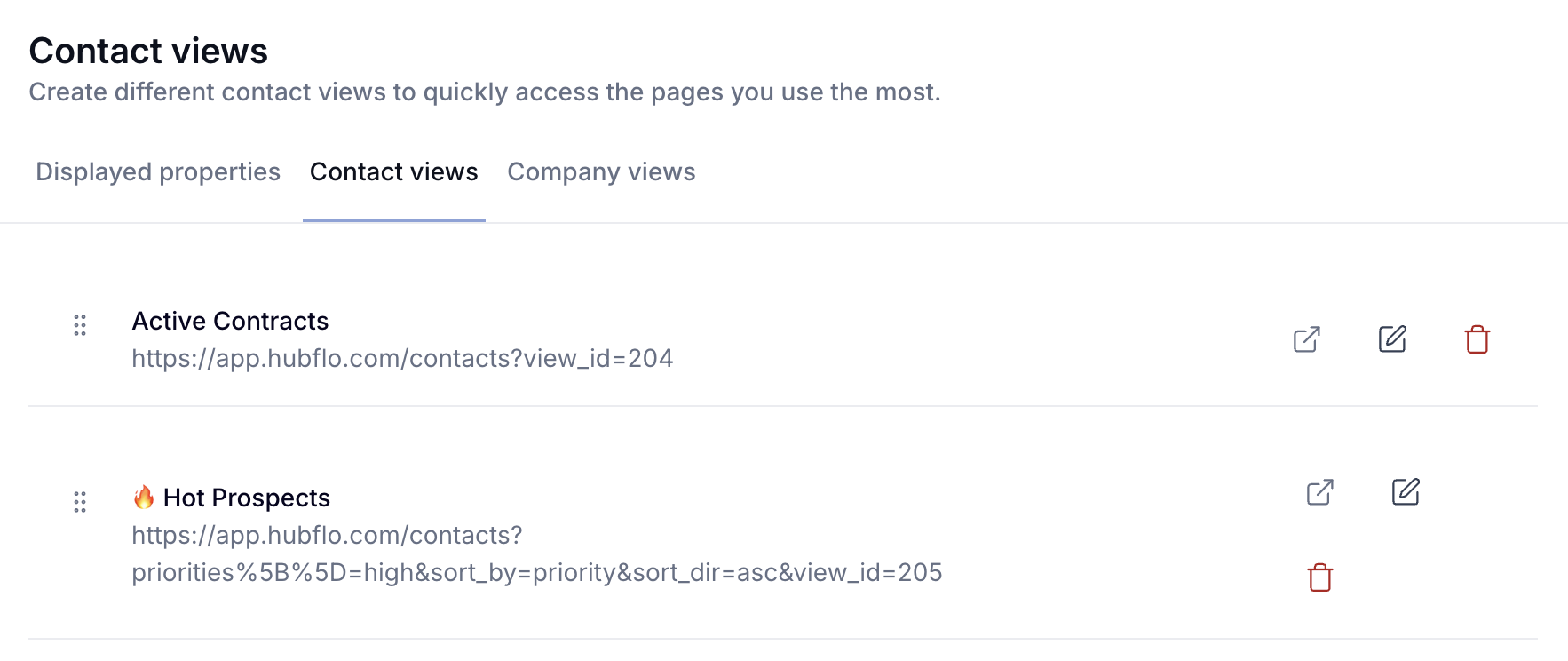This screenshot has width=1568, height=661.
Task: Select the Contact views tab
Action: 394,171
